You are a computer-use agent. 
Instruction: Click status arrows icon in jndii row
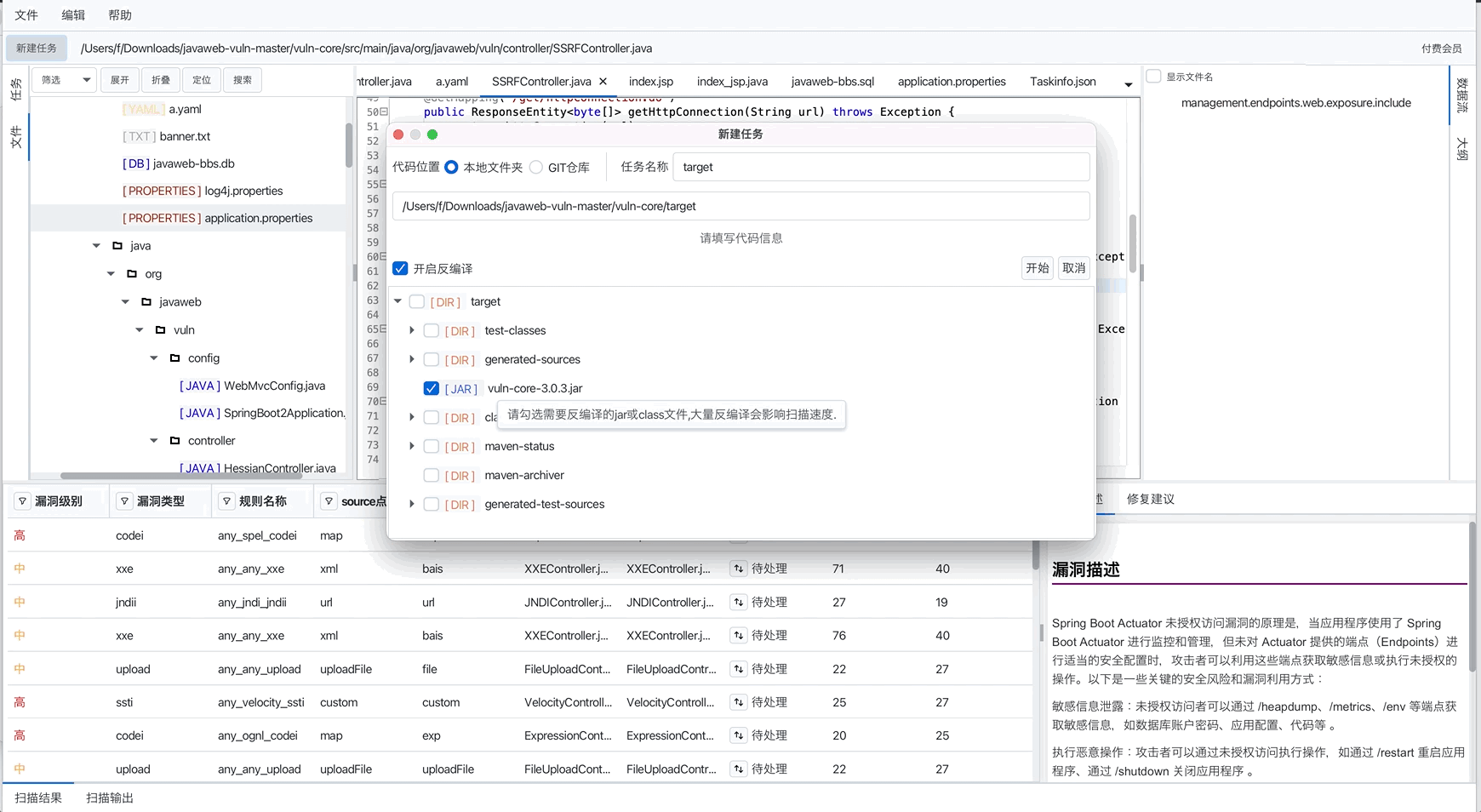coord(738,602)
